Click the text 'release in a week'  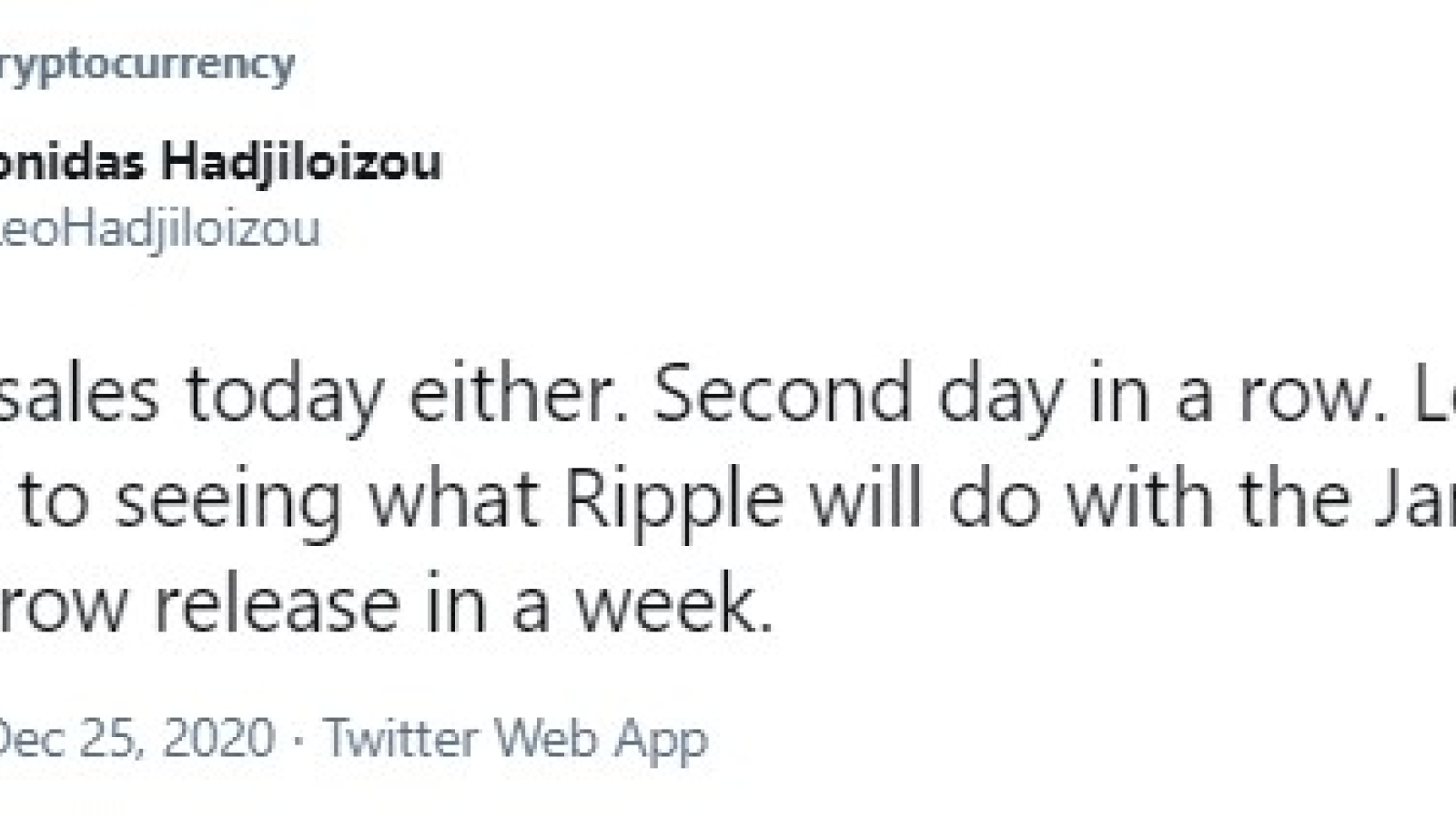point(463,605)
